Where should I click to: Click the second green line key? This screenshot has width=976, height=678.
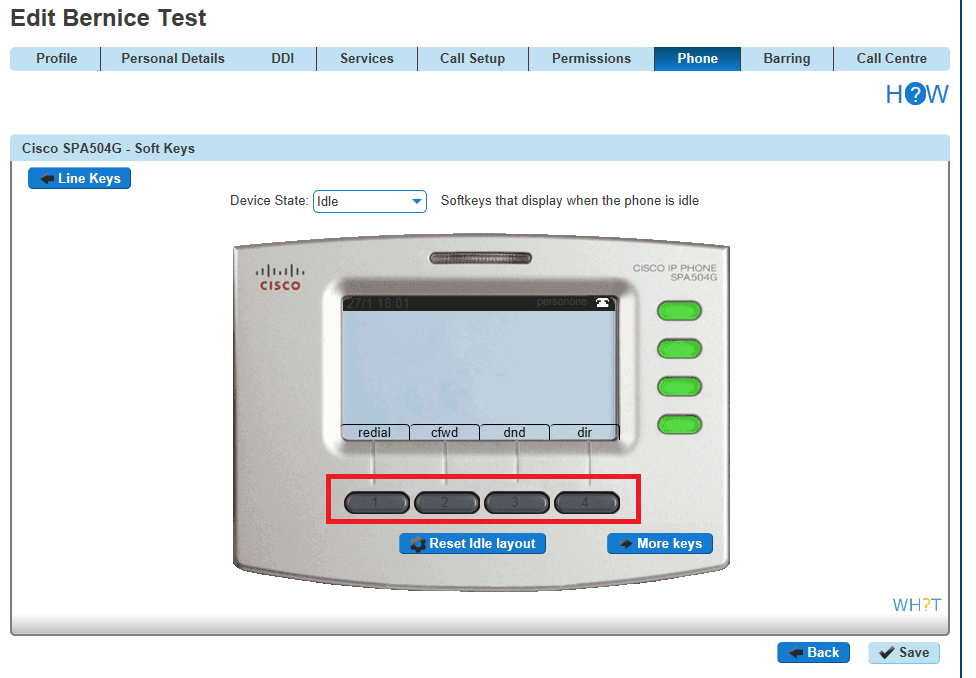point(680,349)
